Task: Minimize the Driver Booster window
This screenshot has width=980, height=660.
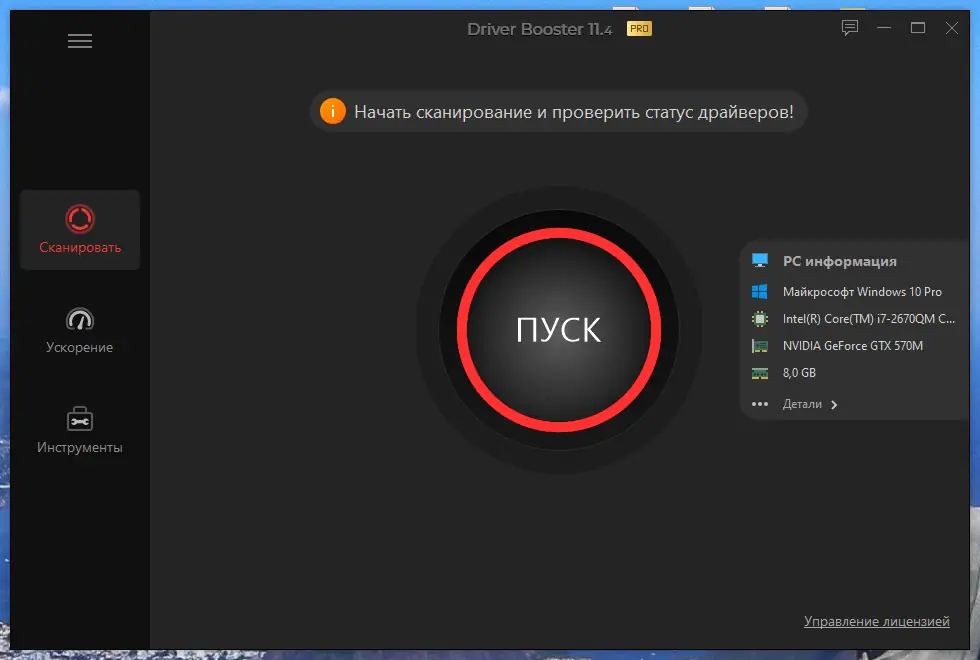Action: pos(884,28)
